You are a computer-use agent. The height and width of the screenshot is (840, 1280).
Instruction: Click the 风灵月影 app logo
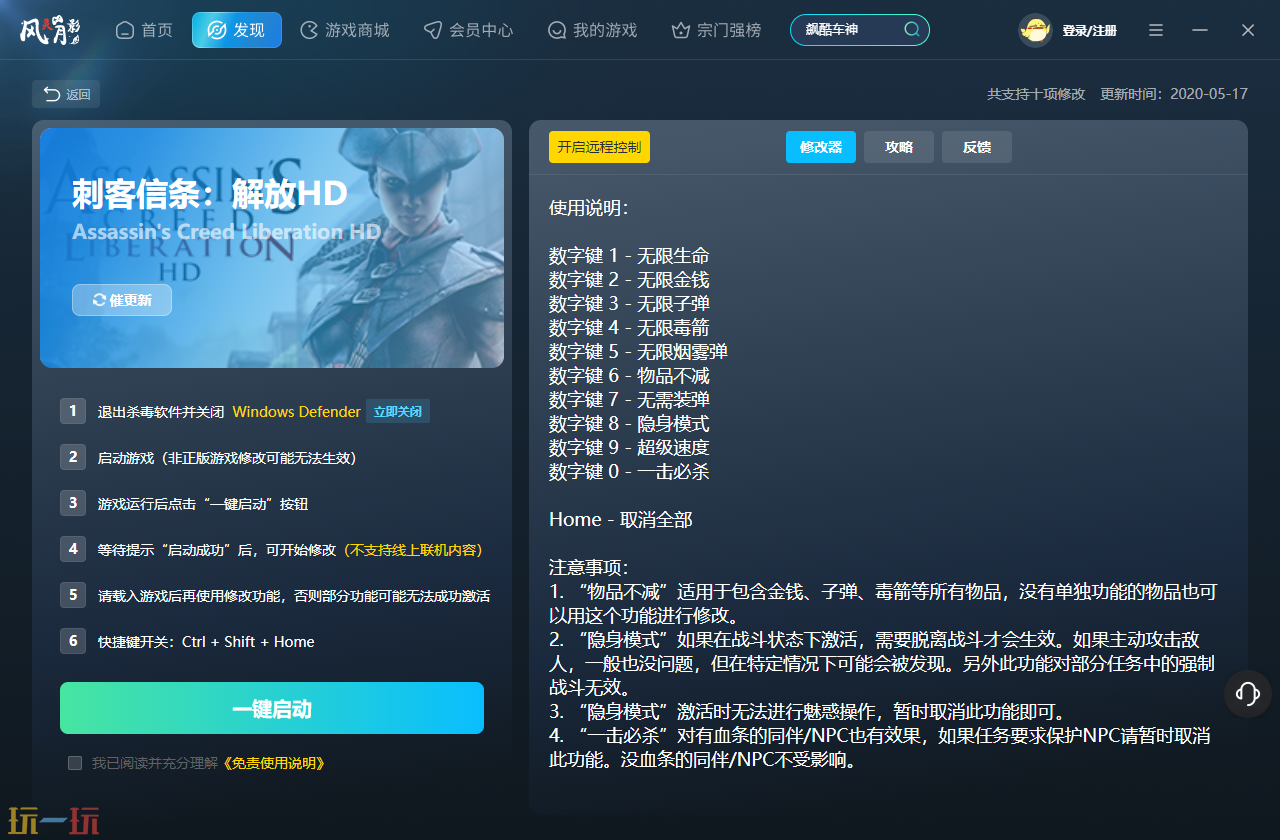(50, 30)
